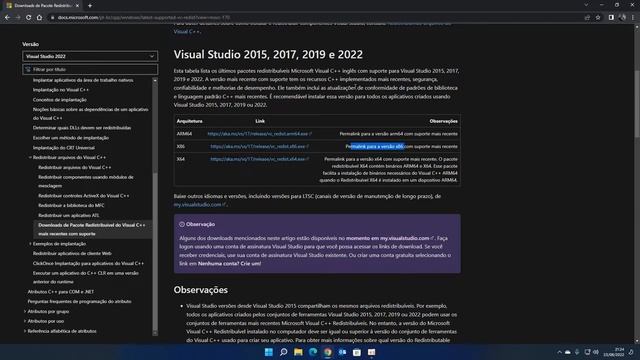Open momento em my.visualstudio.com link in note

(x=389, y=238)
